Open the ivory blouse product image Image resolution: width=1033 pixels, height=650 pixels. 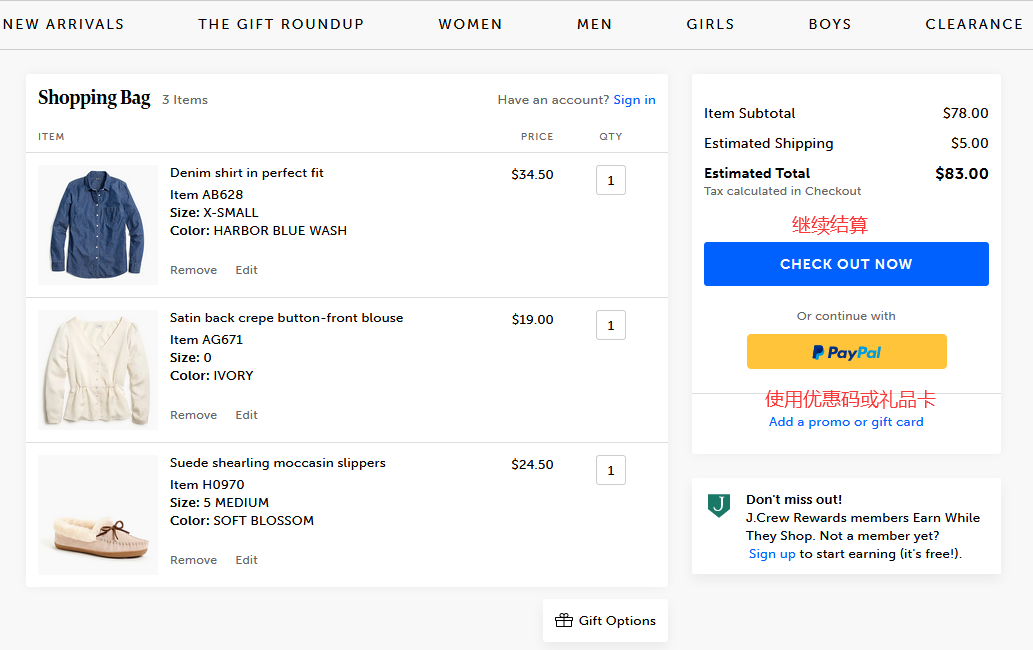coord(98,370)
